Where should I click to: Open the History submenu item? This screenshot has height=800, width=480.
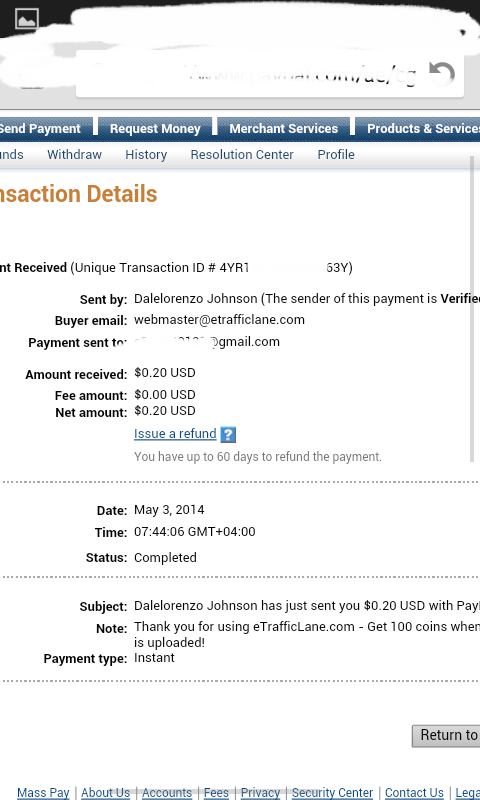click(146, 155)
